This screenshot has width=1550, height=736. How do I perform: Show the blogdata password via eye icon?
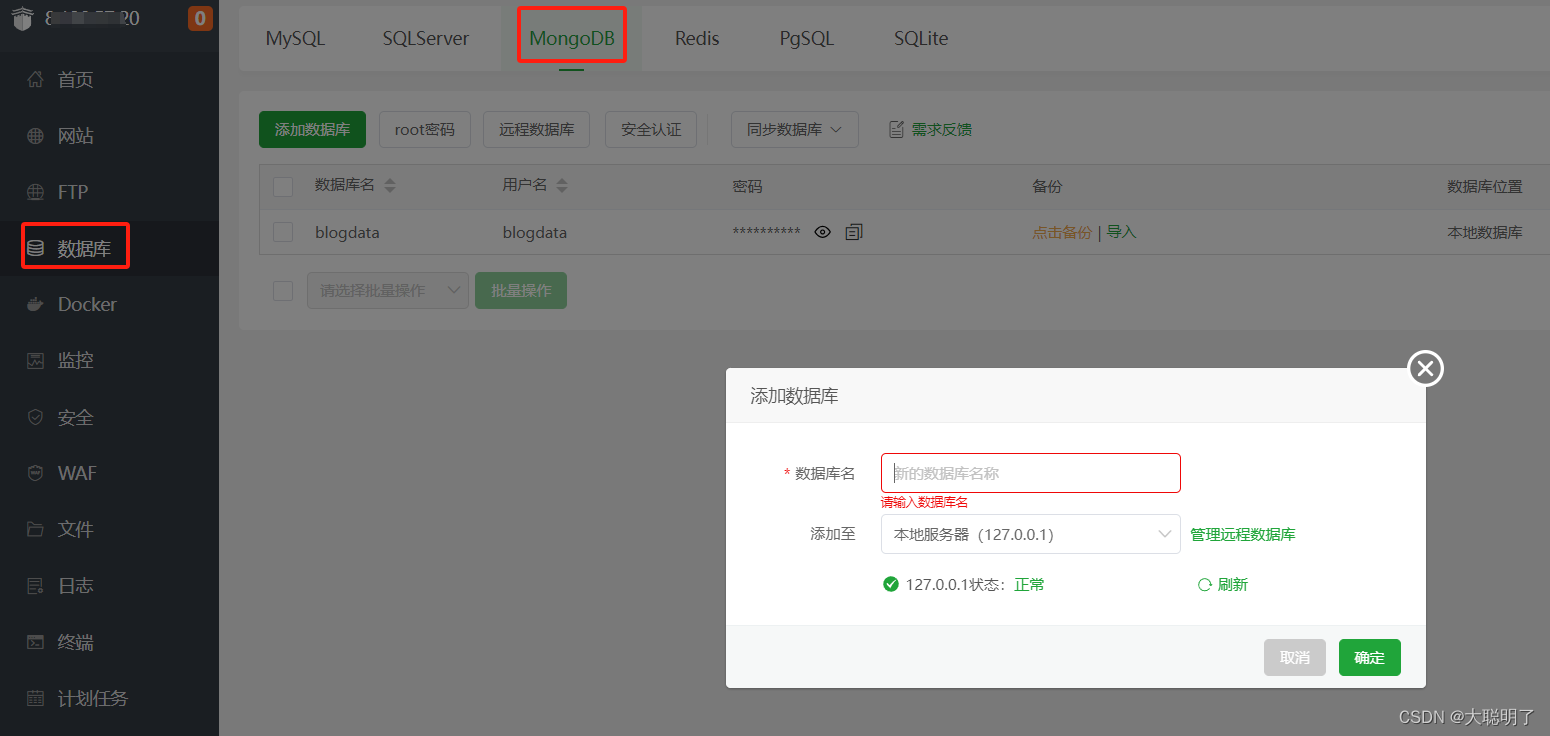click(x=823, y=232)
